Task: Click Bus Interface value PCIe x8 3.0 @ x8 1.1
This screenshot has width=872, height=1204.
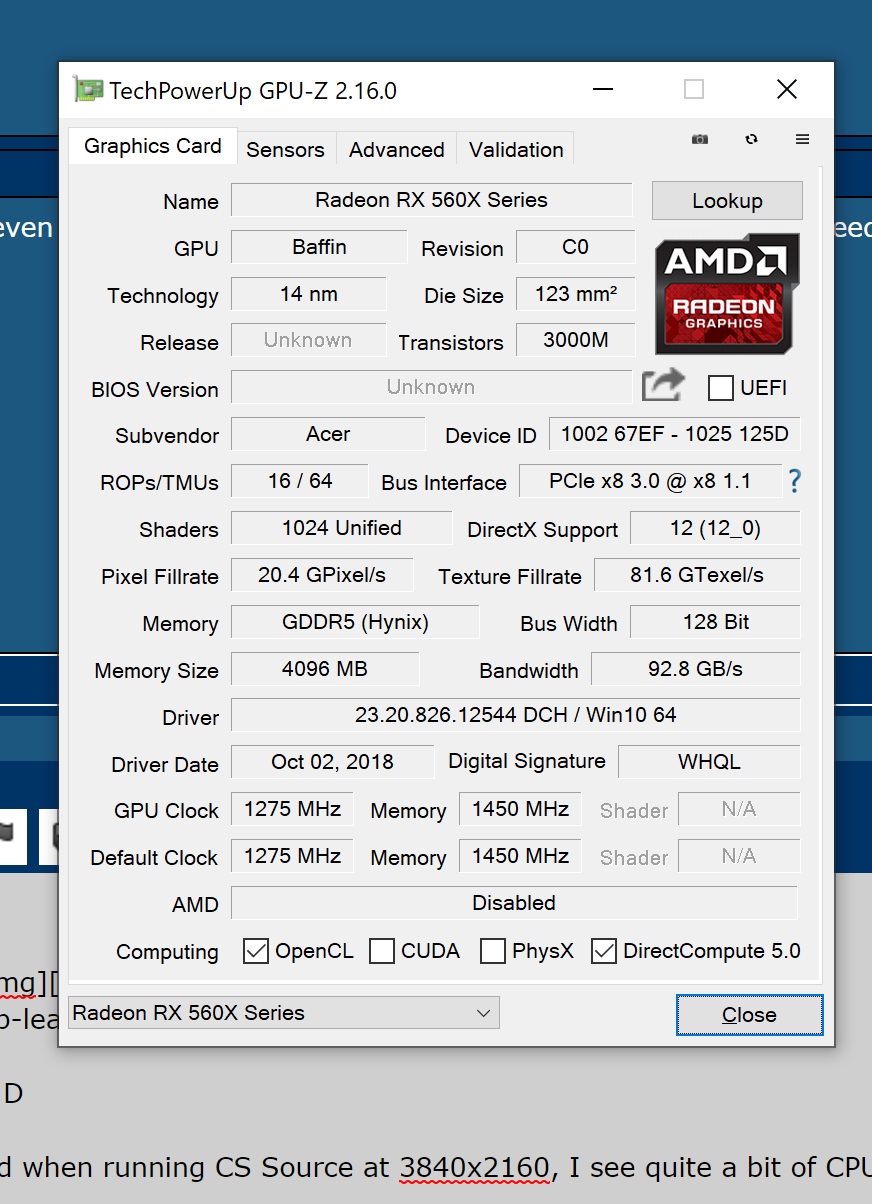Action: click(x=650, y=480)
